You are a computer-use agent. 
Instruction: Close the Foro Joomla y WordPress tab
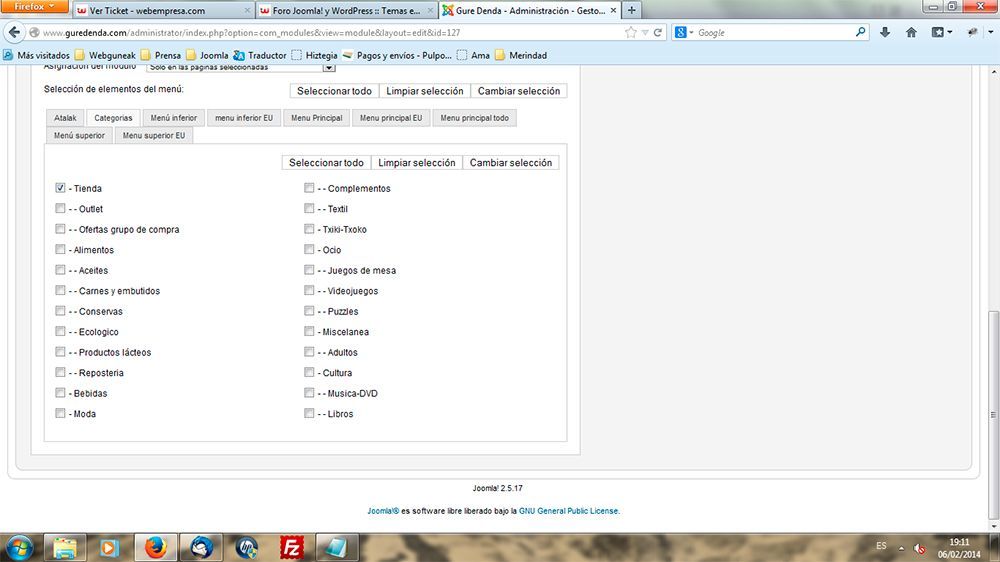pos(430,11)
